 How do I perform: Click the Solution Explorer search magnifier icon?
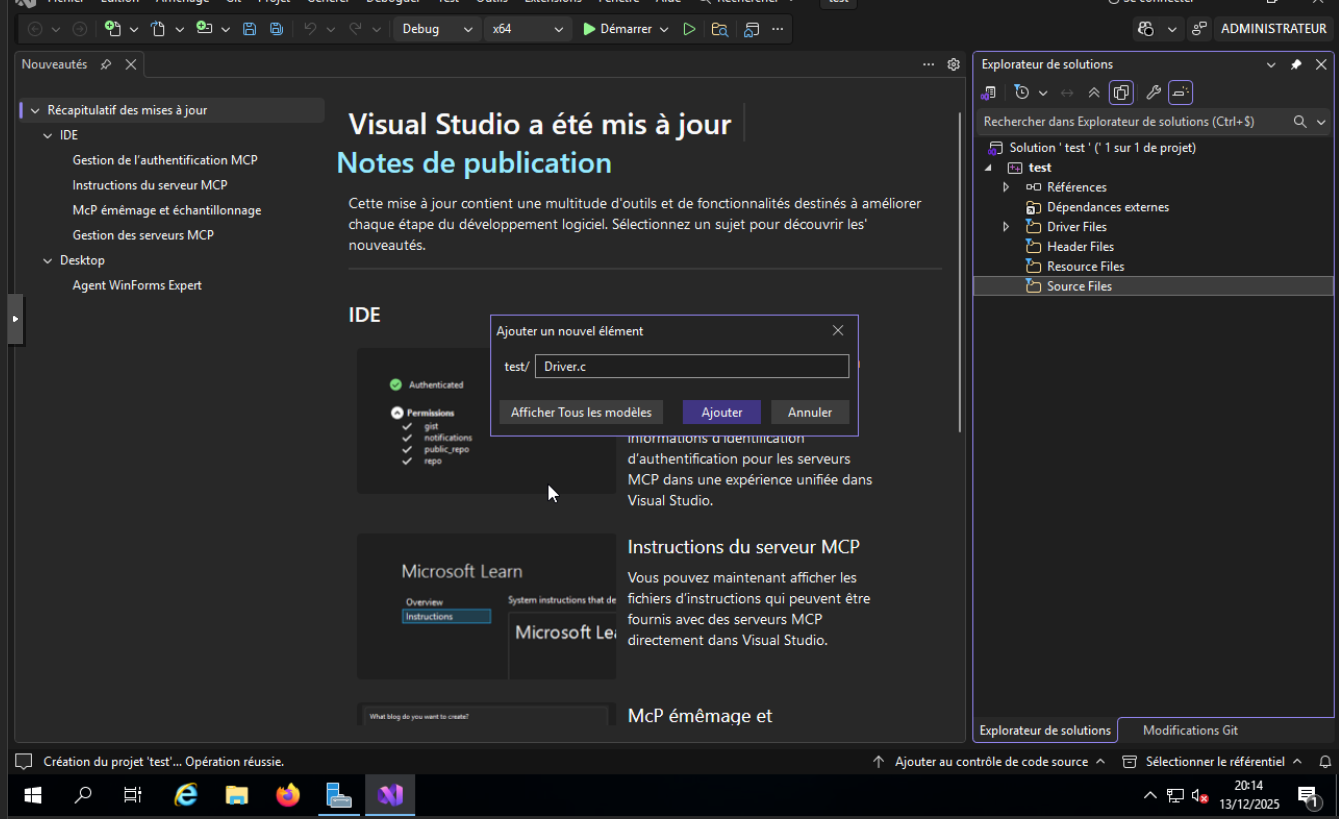tap(1300, 122)
